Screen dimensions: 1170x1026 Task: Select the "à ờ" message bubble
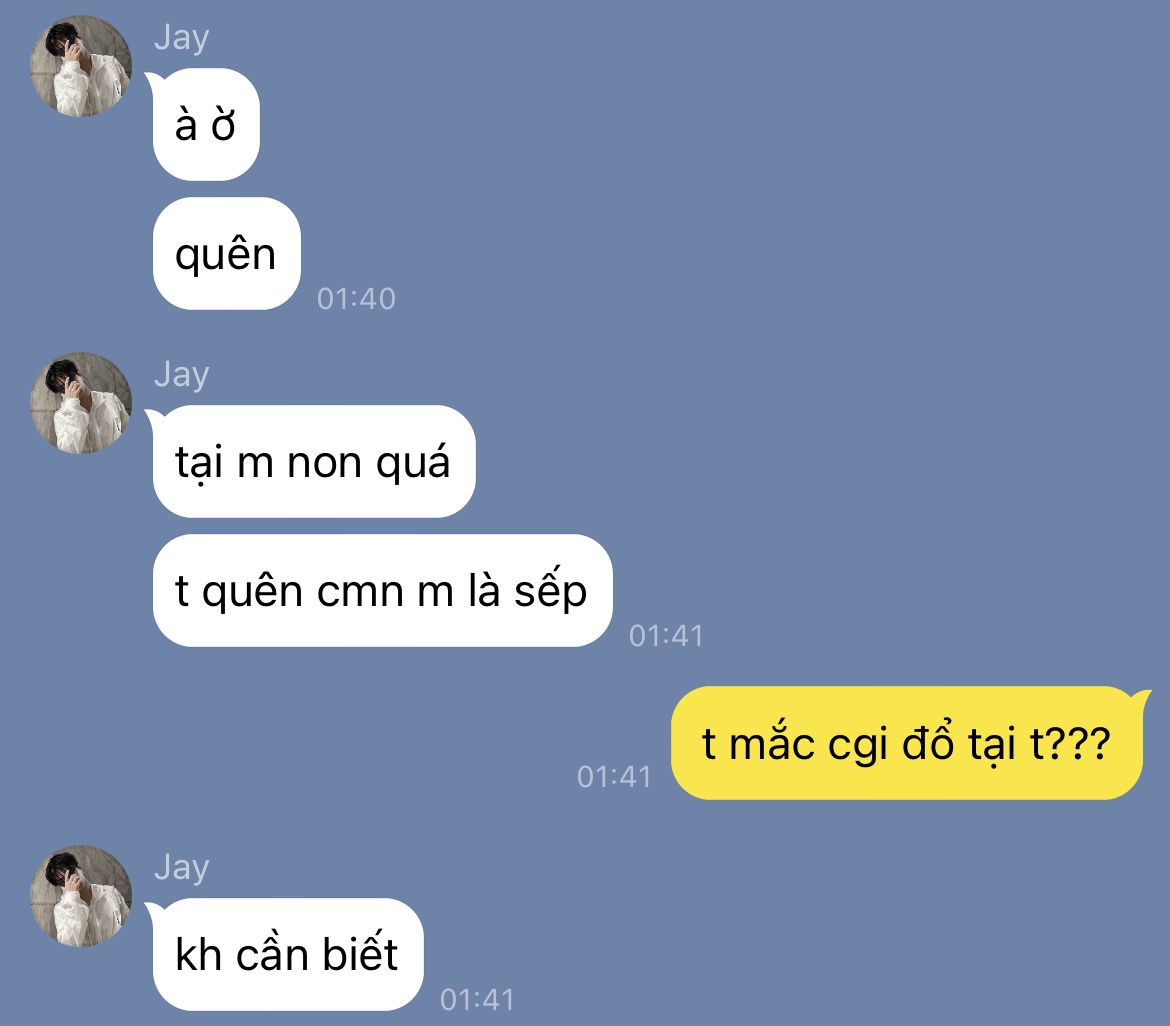(x=205, y=124)
